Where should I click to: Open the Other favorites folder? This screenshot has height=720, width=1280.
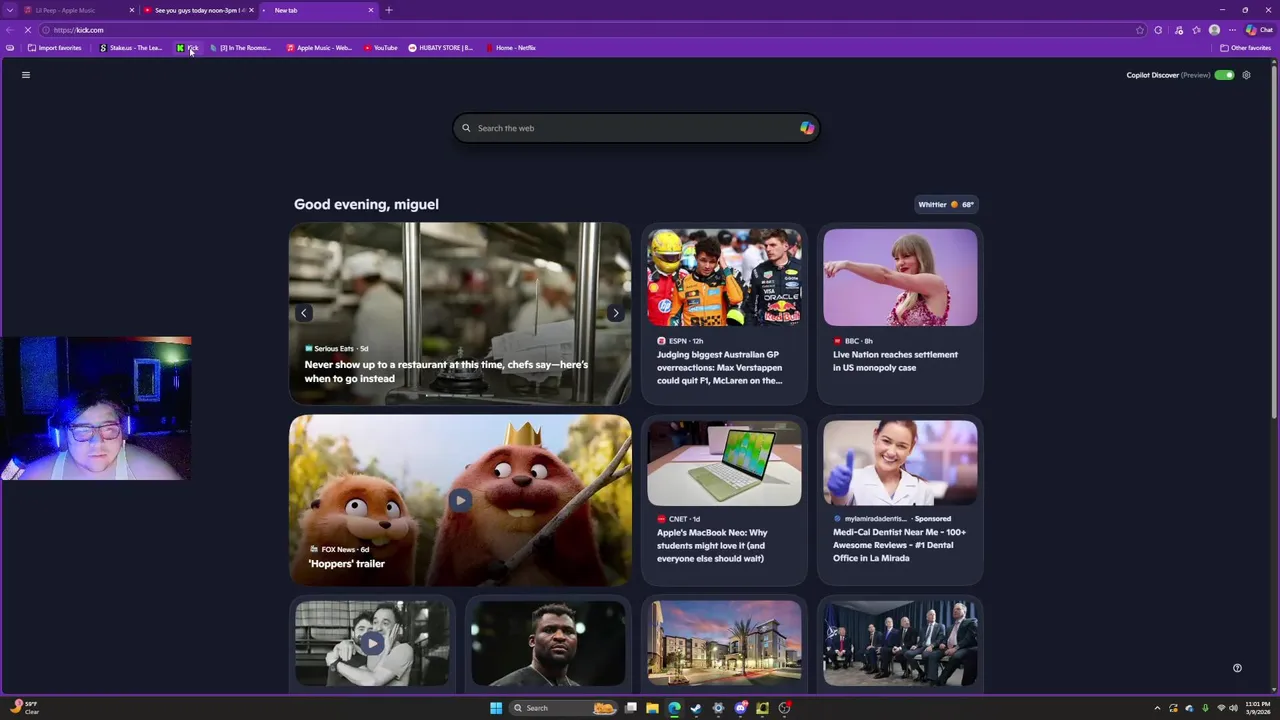[1245, 48]
